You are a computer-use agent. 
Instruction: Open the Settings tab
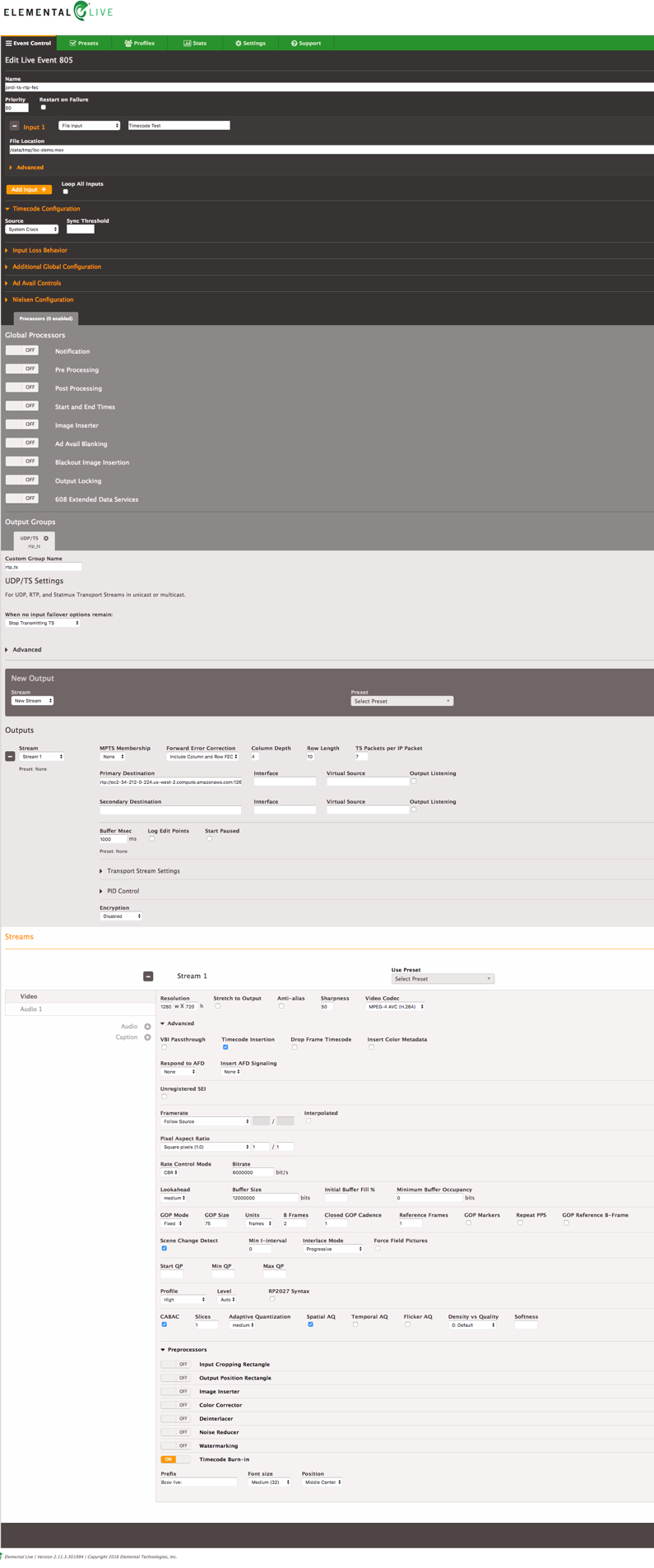(250, 43)
